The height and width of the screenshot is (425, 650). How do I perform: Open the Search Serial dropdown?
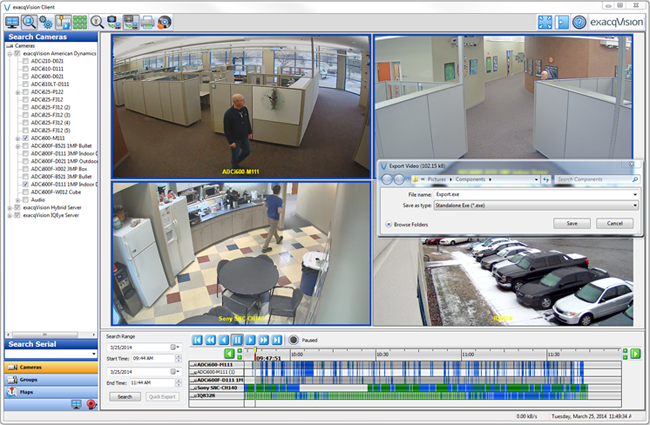point(93,354)
